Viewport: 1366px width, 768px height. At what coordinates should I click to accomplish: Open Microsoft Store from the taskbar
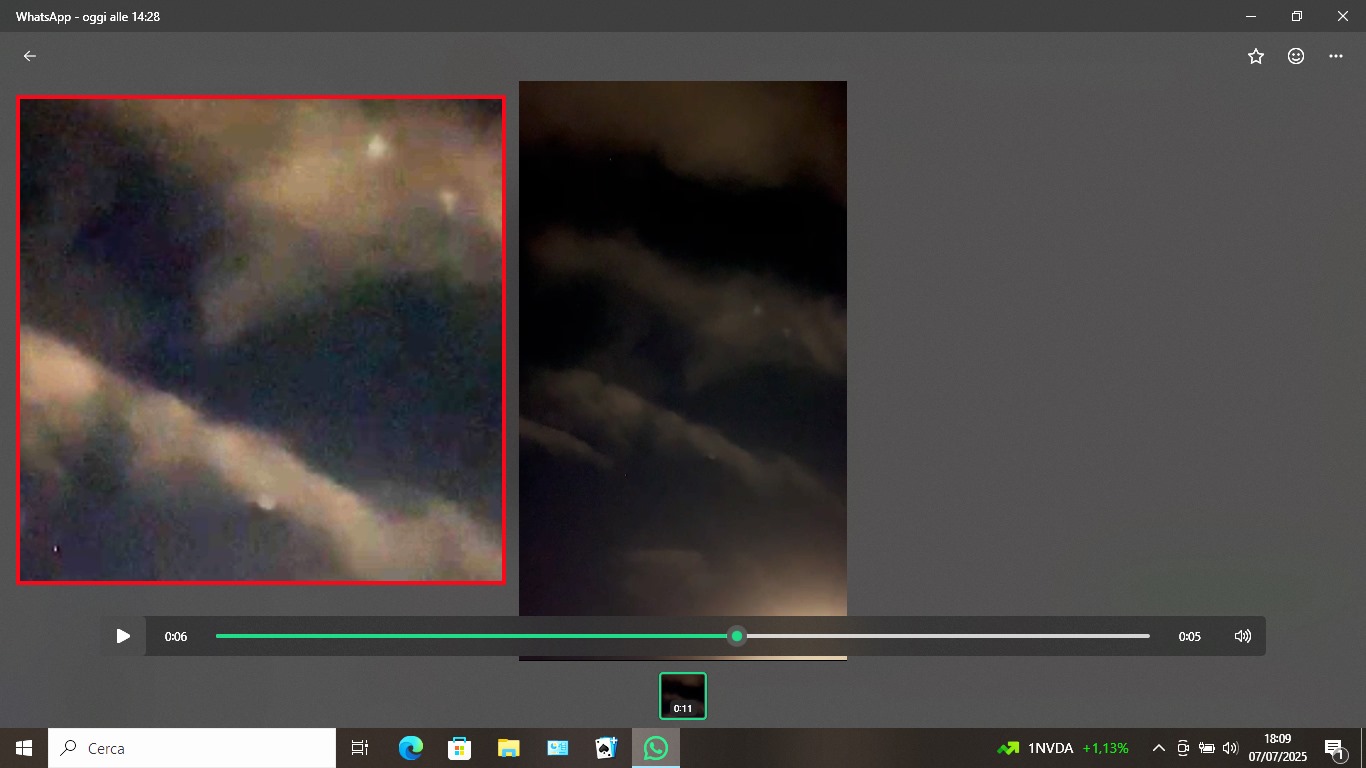pyautogui.click(x=459, y=748)
